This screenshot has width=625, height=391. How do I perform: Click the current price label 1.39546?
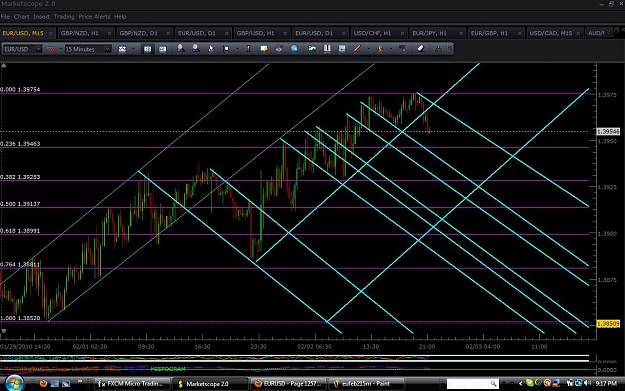point(608,132)
